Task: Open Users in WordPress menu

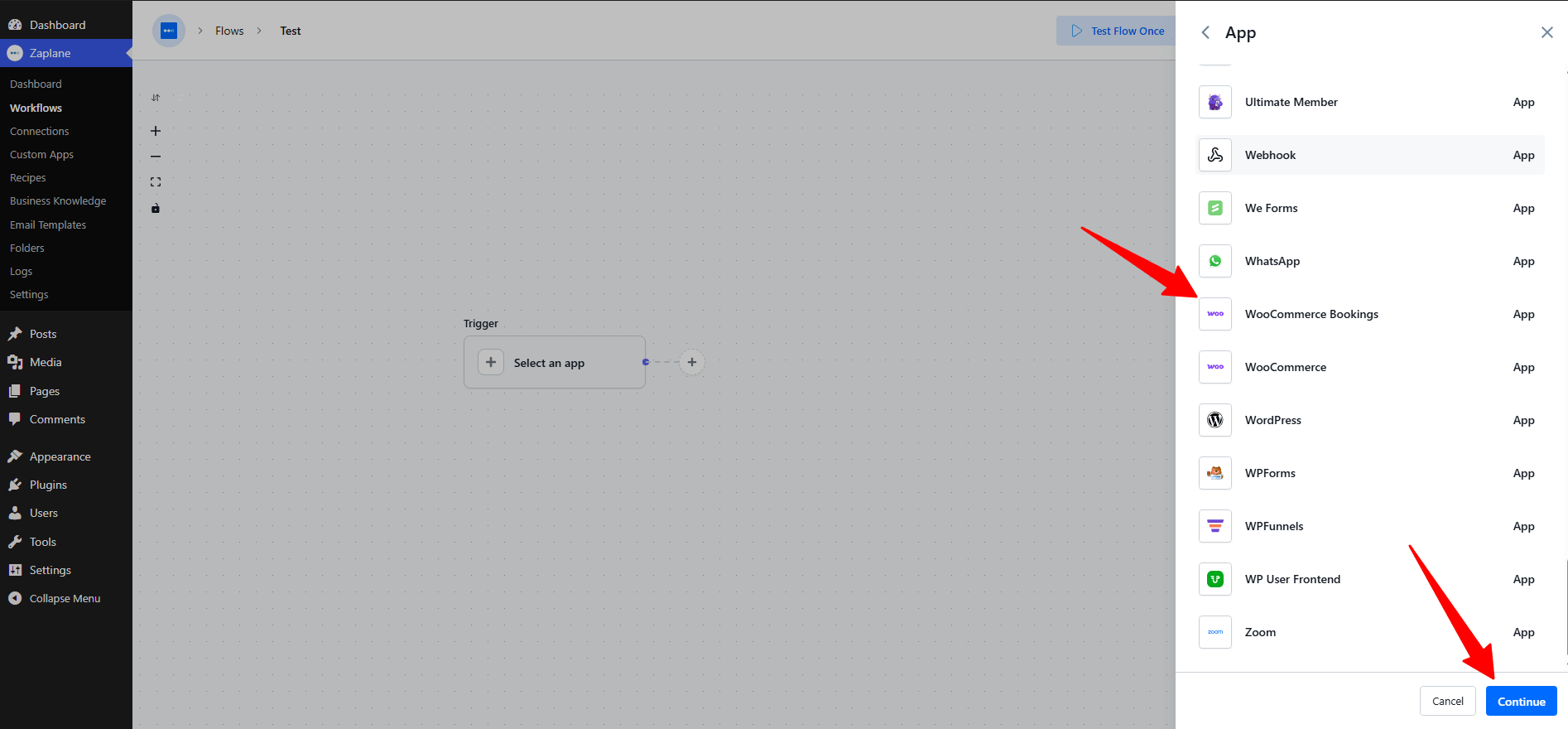Action: click(66, 513)
